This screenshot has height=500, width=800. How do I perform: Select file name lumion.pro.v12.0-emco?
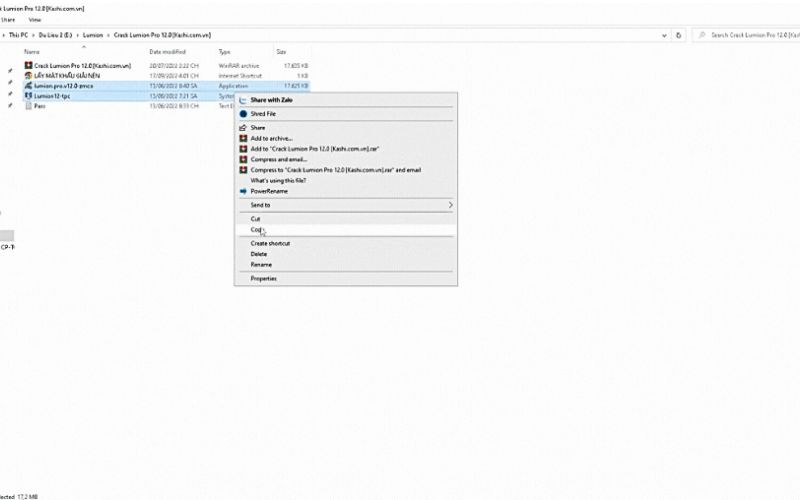tap(64, 86)
